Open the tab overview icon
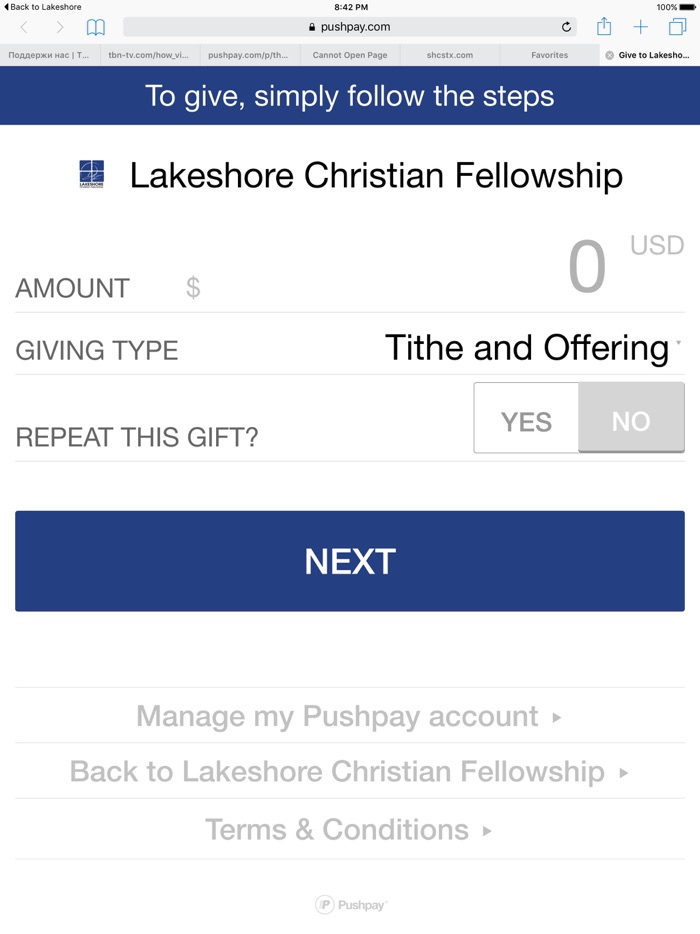The width and height of the screenshot is (700, 934). coord(678,27)
